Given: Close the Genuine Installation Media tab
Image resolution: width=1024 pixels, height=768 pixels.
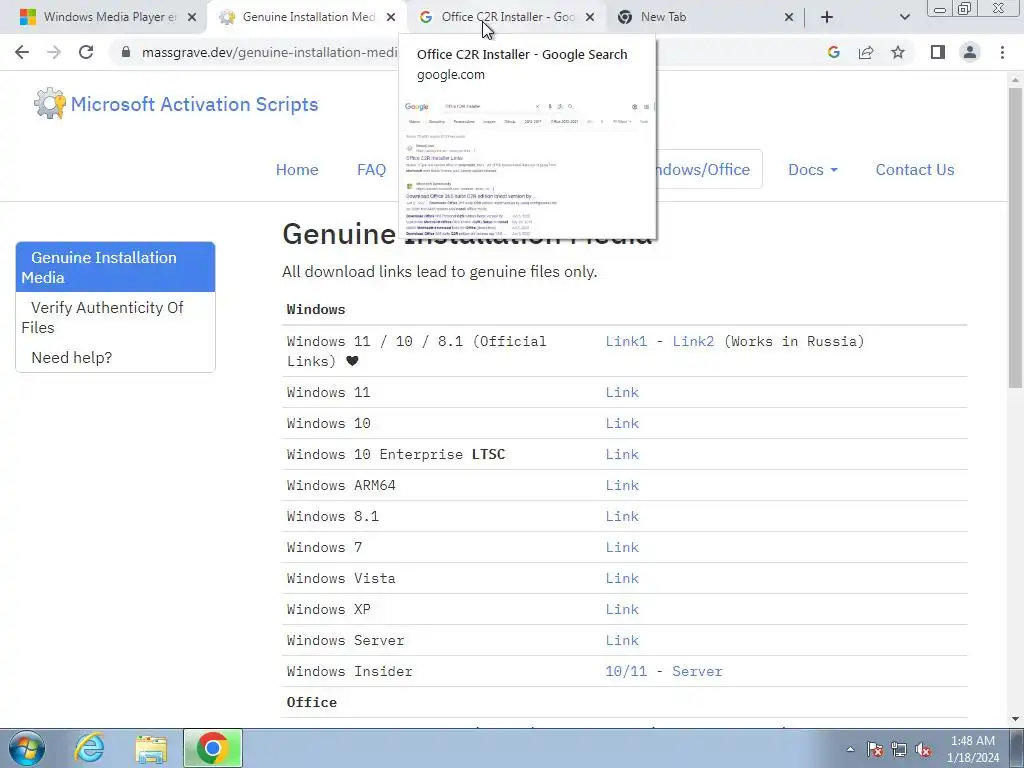Looking at the screenshot, I should pos(391,17).
